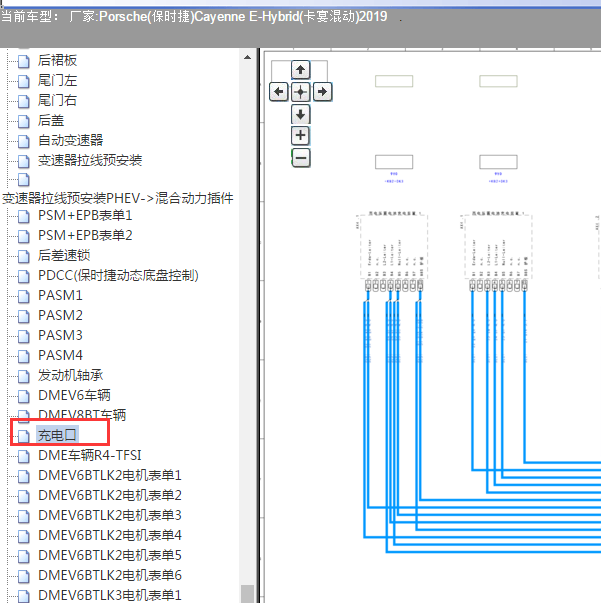This screenshot has width=601, height=603.
Task: Open the 发动机轴承 entry
Action: [71, 375]
